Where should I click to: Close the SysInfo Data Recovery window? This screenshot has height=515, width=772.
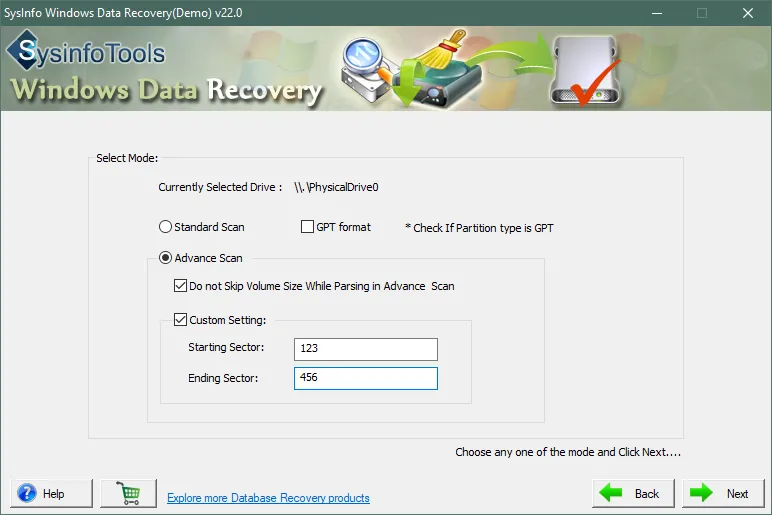[748, 13]
